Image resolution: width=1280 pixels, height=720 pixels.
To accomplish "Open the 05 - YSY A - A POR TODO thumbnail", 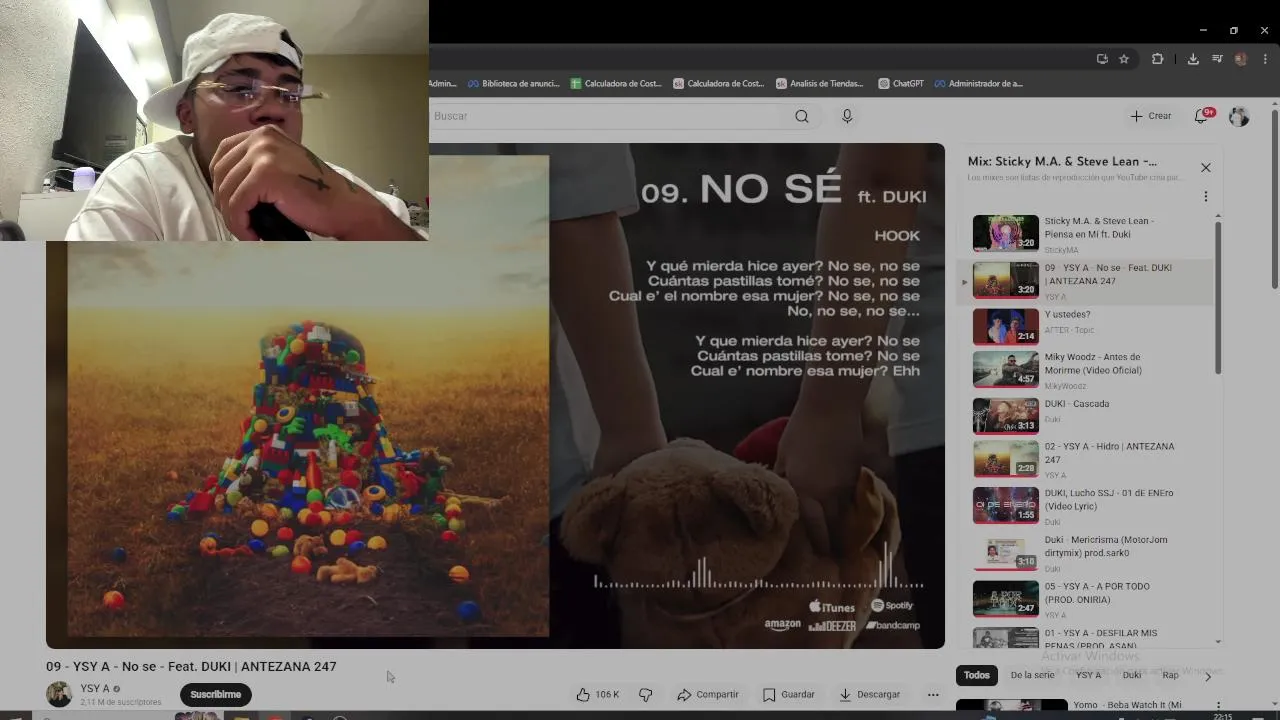I will [1006, 599].
